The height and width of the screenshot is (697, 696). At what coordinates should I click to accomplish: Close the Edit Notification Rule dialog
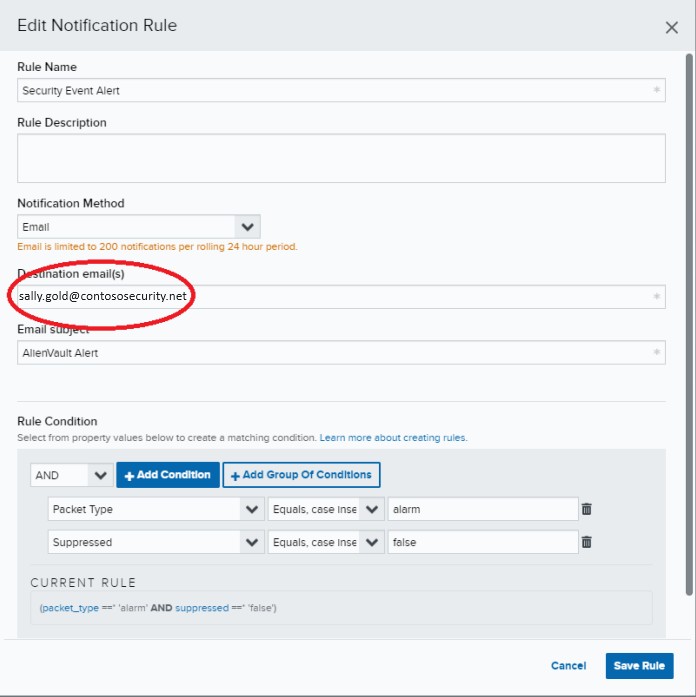click(x=672, y=28)
